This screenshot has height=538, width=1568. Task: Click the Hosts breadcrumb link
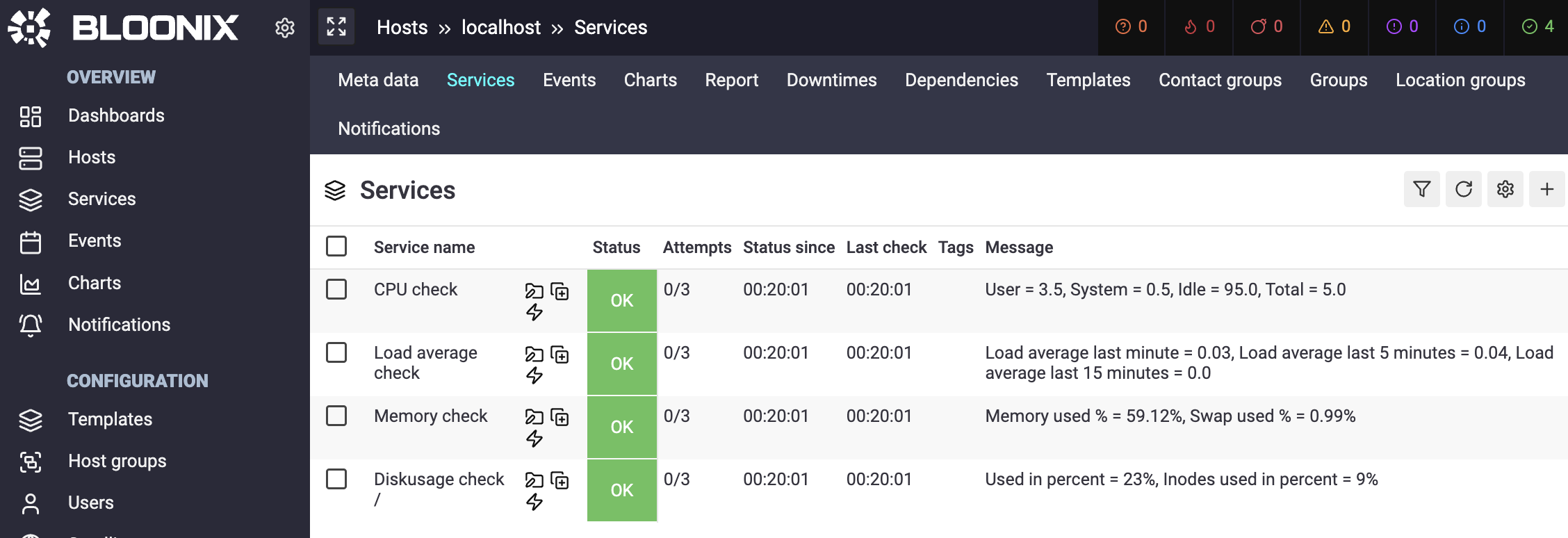(402, 27)
